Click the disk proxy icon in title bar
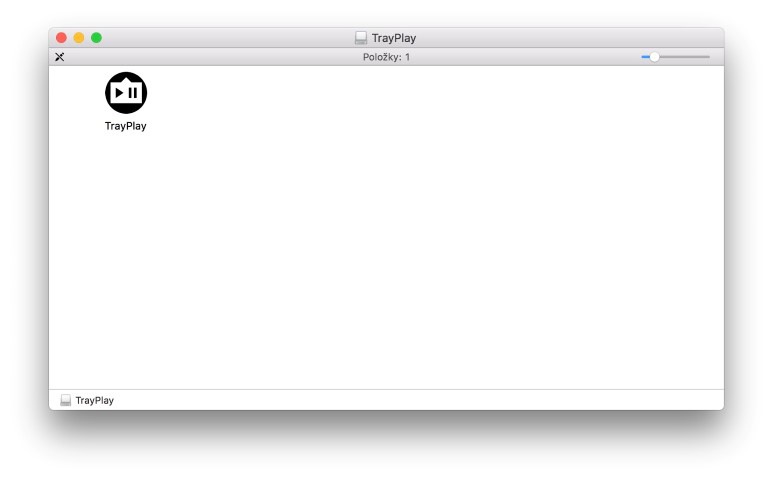 [361, 38]
